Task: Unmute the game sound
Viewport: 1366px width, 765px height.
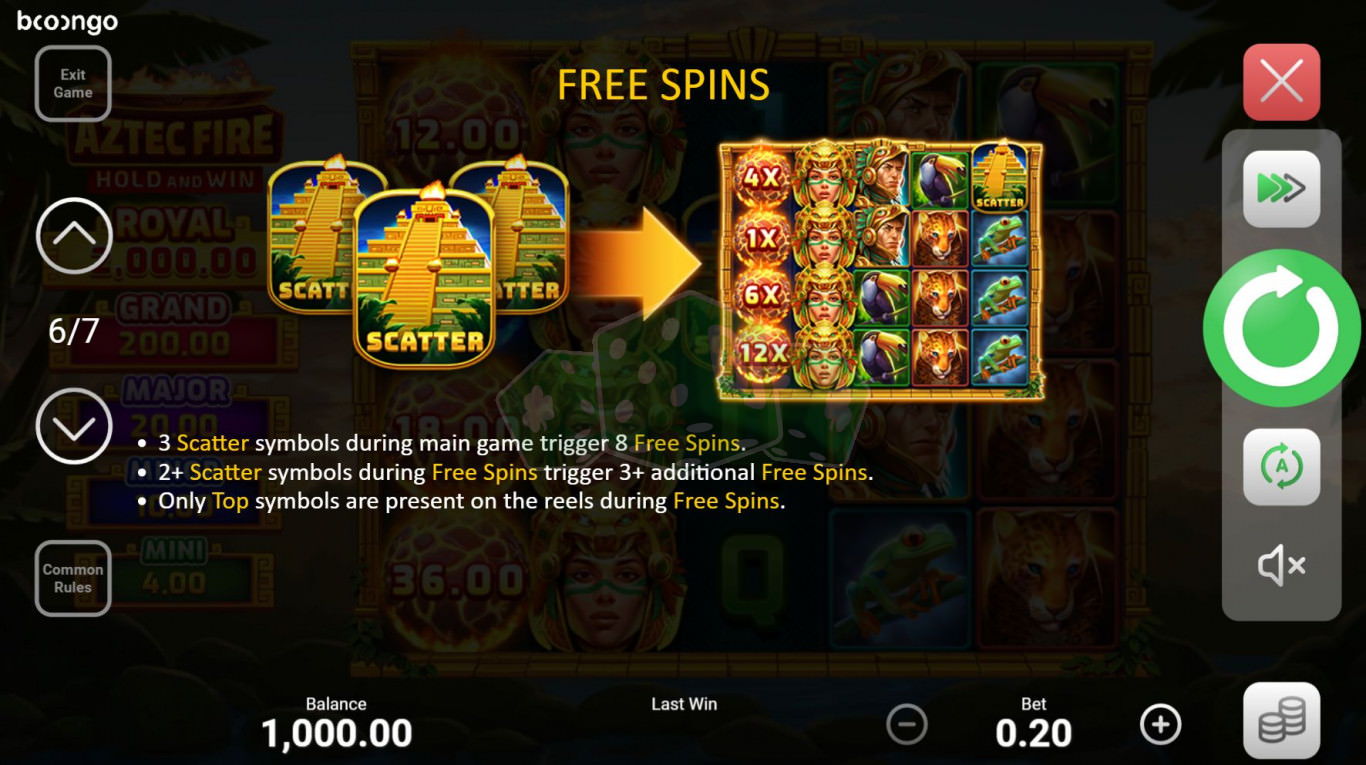Action: point(1281,566)
